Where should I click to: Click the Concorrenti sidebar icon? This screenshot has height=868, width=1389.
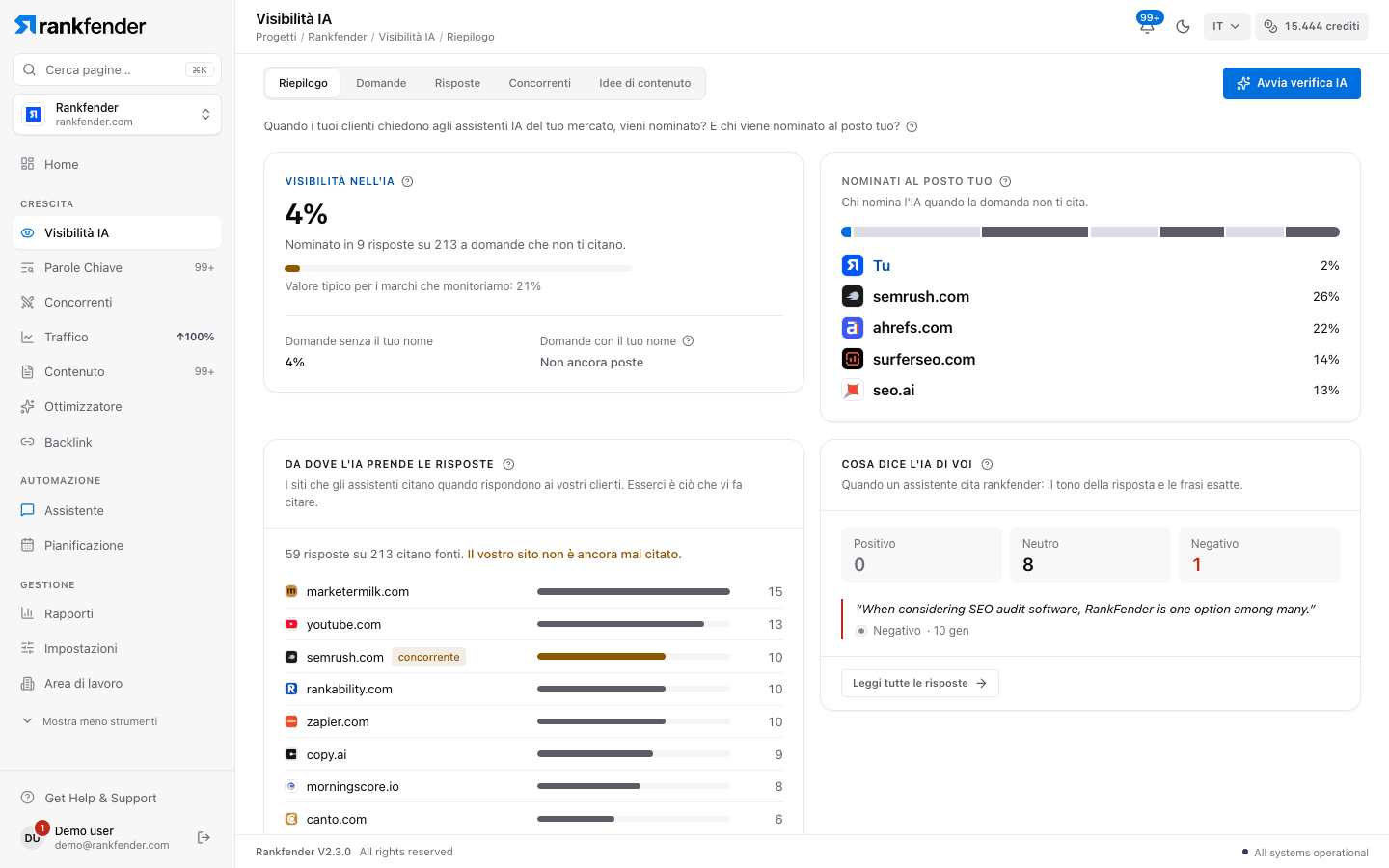coord(27,302)
